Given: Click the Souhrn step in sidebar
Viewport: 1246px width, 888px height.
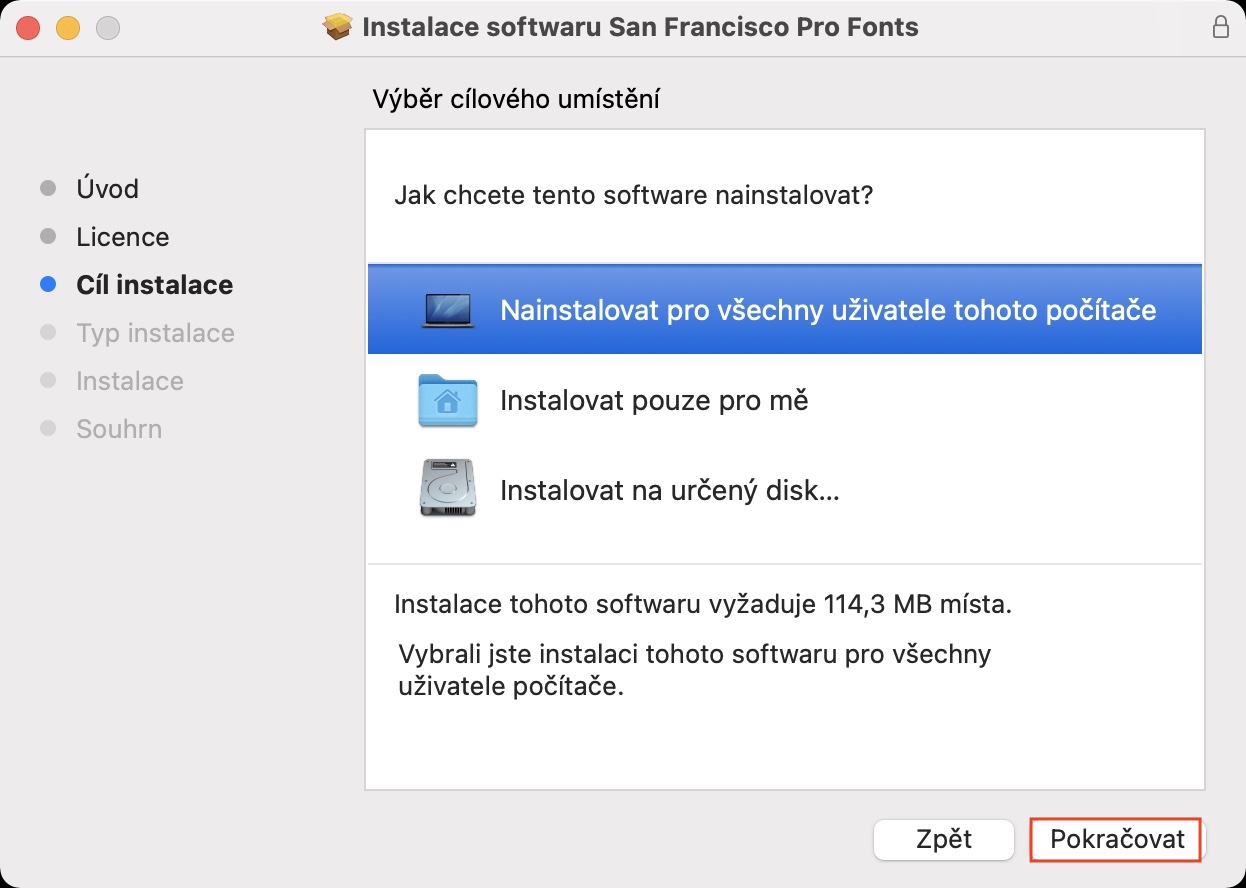Looking at the screenshot, I should pyautogui.click(x=119, y=429).
